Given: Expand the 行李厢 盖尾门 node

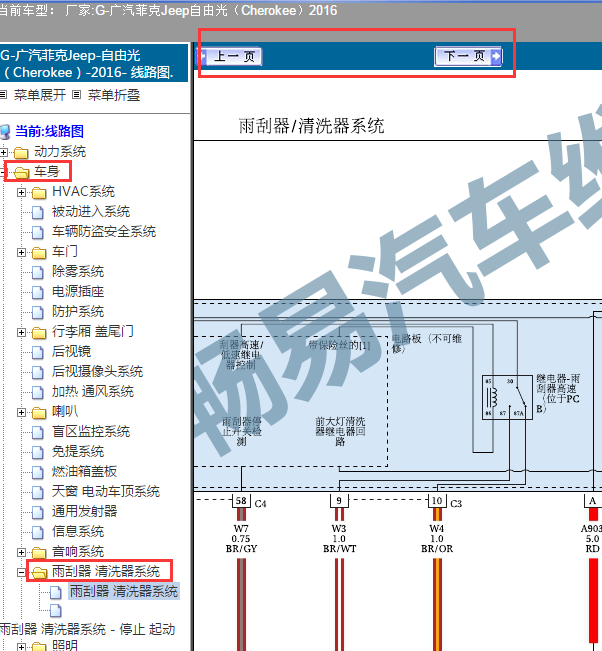Looking at the screenshot, I should pyautogui.click(x=22, y=333).
